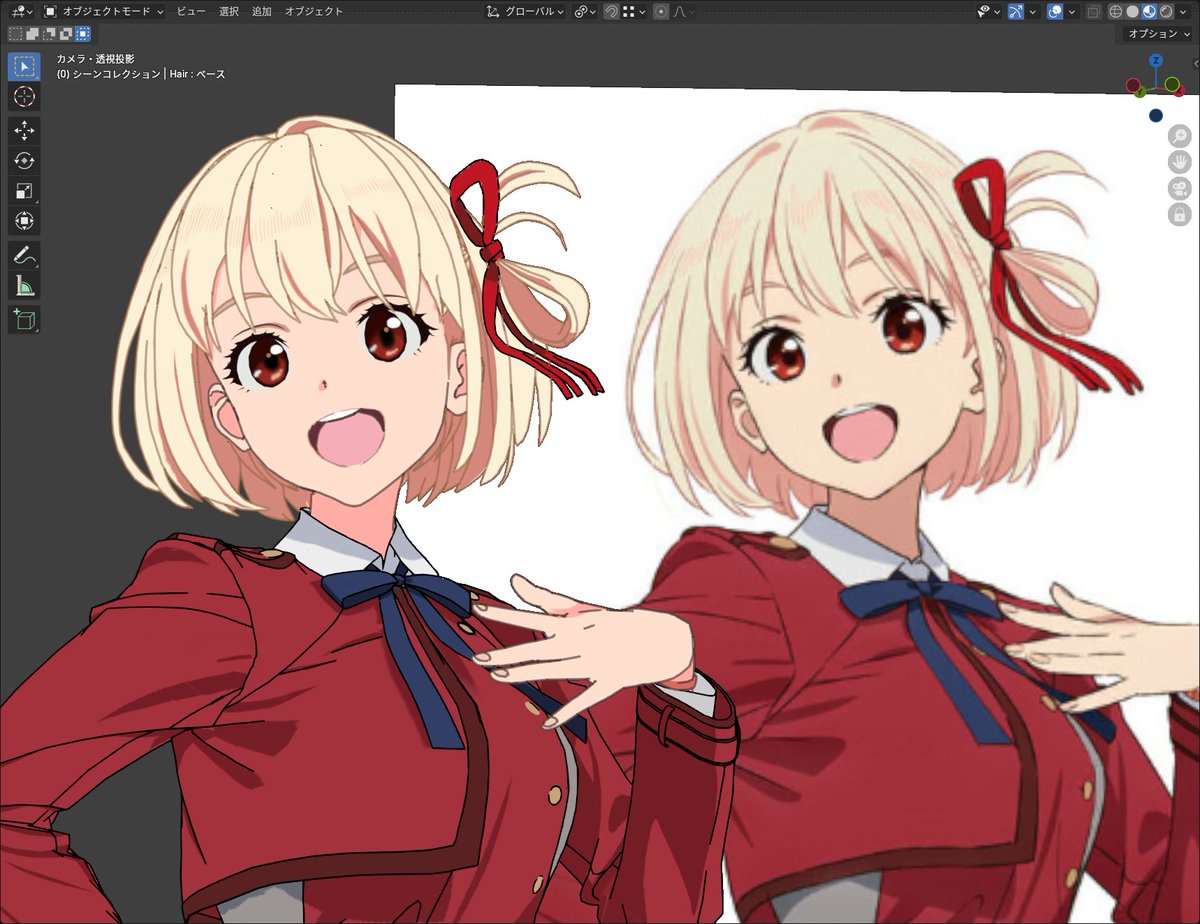Image resolution: width=1200 pixels, height=924 pixels.
Task: Toggle viewport overlays
Action: (x=1055, y=12)
